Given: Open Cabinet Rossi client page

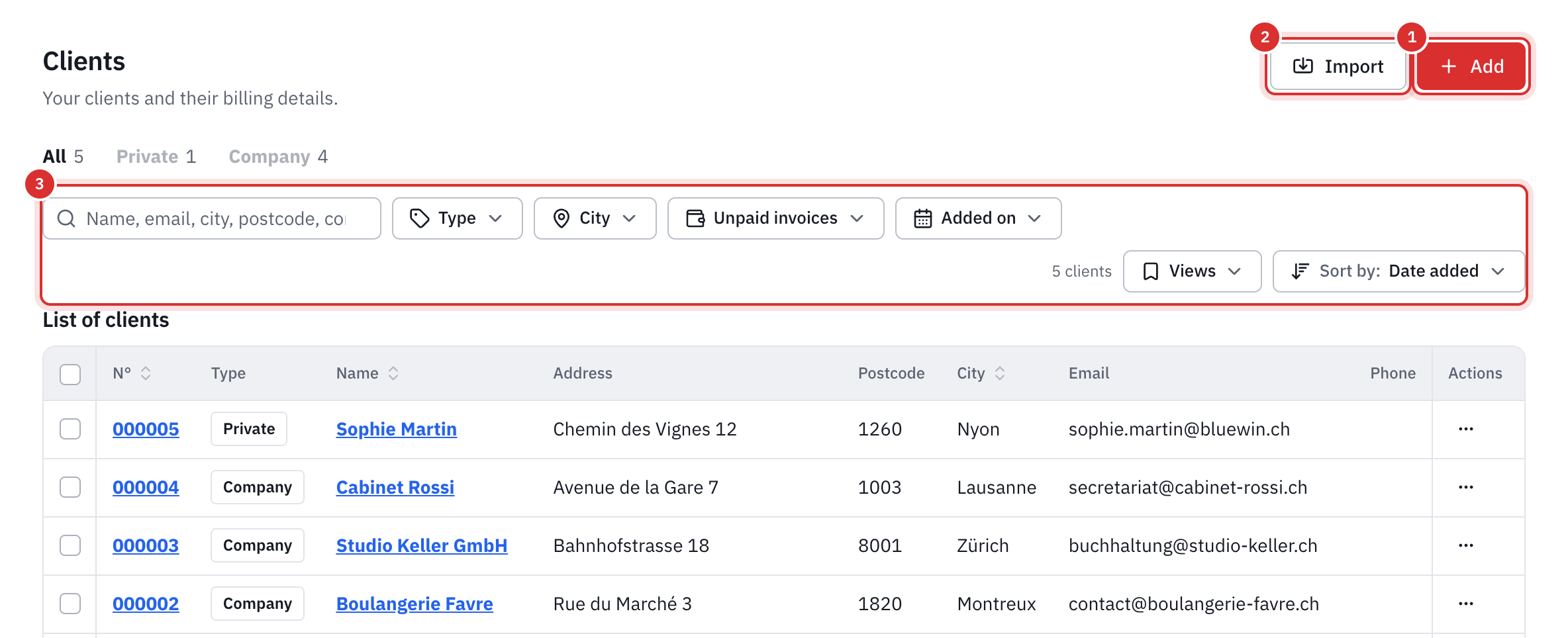Looking at the screenshot, I should click(x=395, y=488).
